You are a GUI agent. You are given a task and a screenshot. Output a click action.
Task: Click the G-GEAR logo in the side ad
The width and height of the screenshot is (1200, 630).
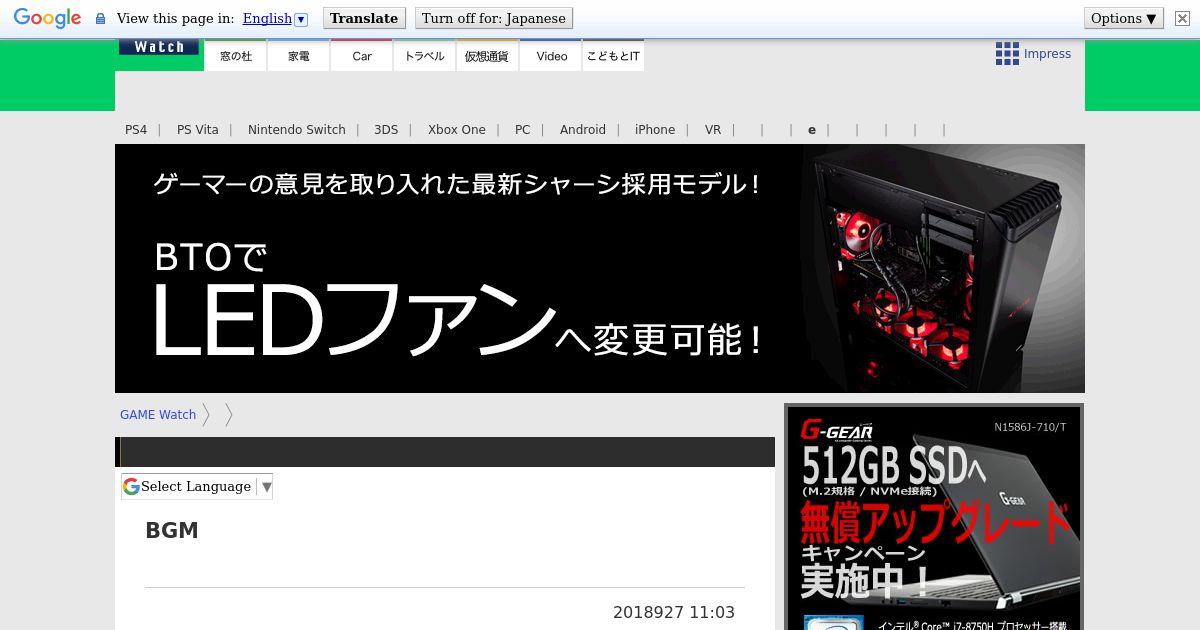[837, 432]
